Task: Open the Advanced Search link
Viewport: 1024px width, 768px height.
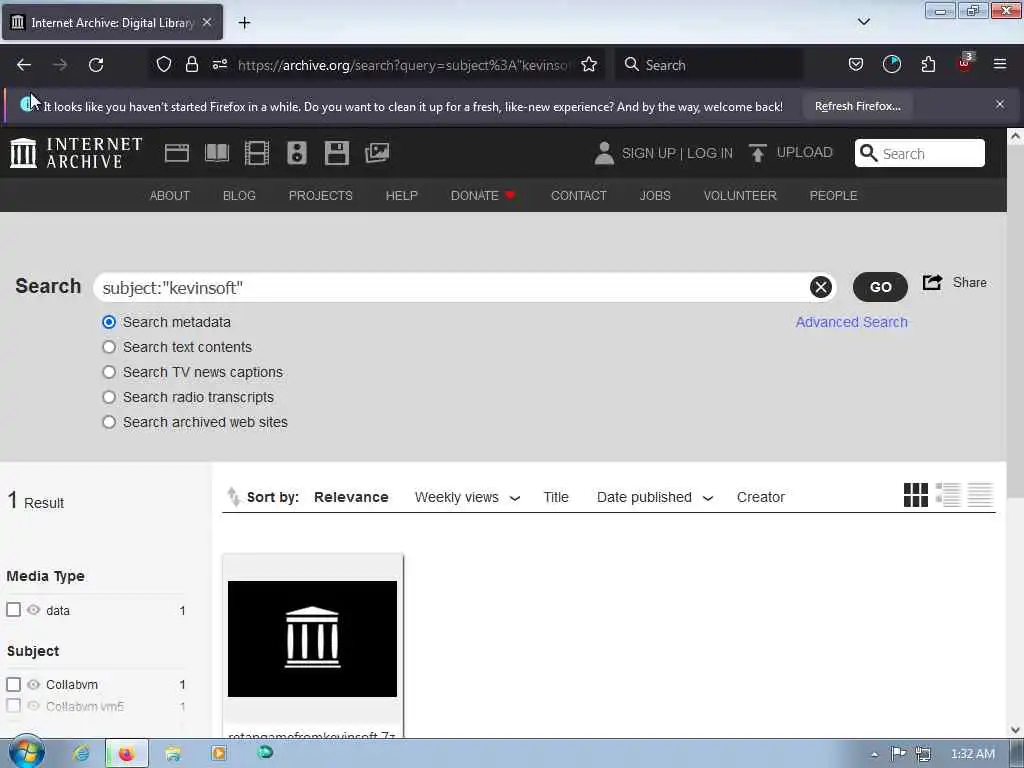Action: pyautogui.click(x=852, y=322)
